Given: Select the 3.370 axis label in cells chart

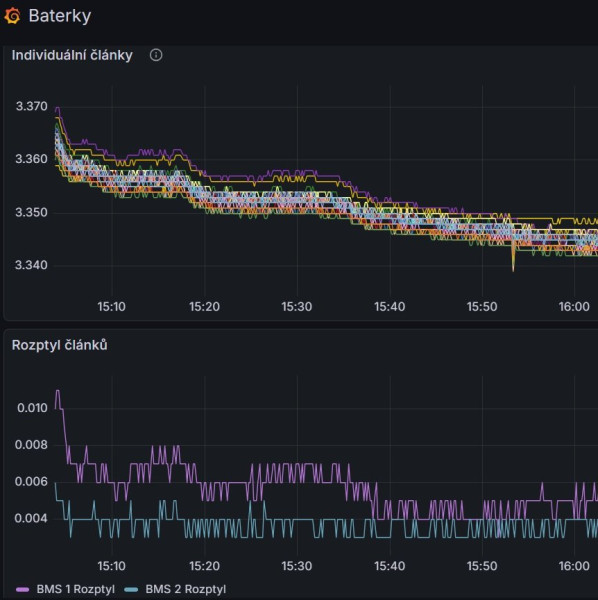Looking at the screenshot, I should (31, 106).
